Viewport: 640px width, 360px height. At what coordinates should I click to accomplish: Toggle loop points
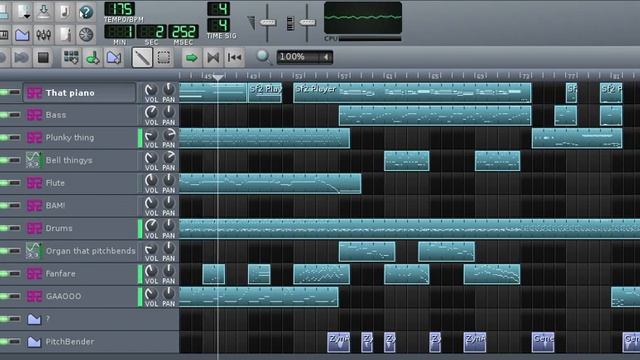213,58
